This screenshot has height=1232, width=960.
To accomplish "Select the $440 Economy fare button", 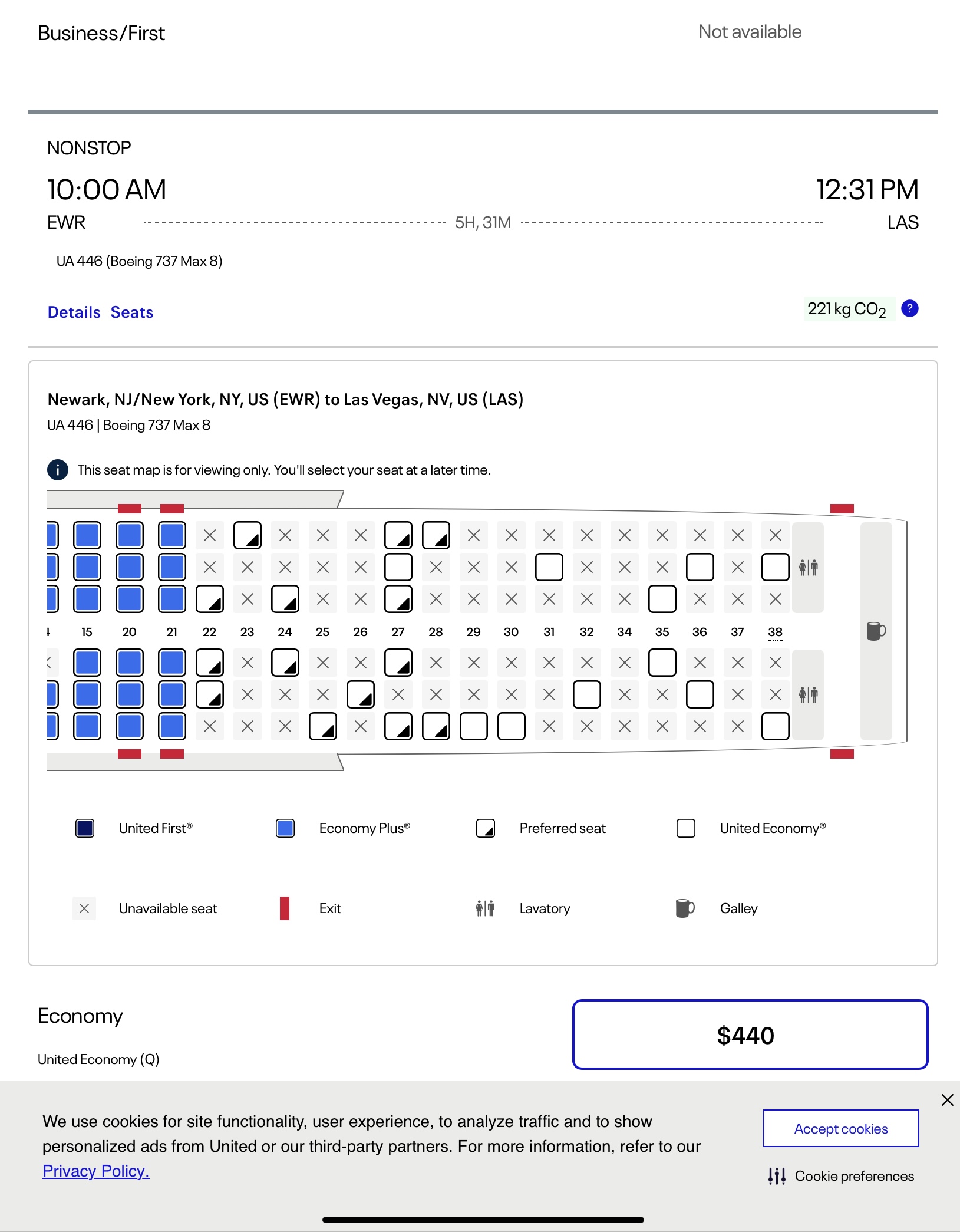I will [750, 1035].
